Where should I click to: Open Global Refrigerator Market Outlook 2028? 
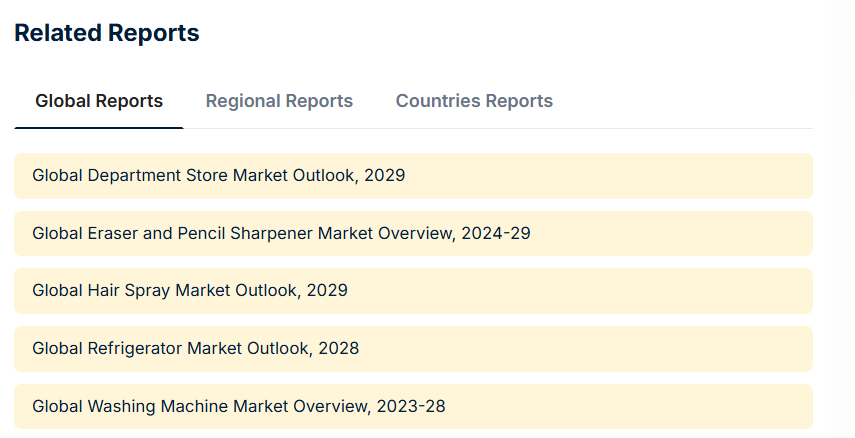click(x=413, y=349)
